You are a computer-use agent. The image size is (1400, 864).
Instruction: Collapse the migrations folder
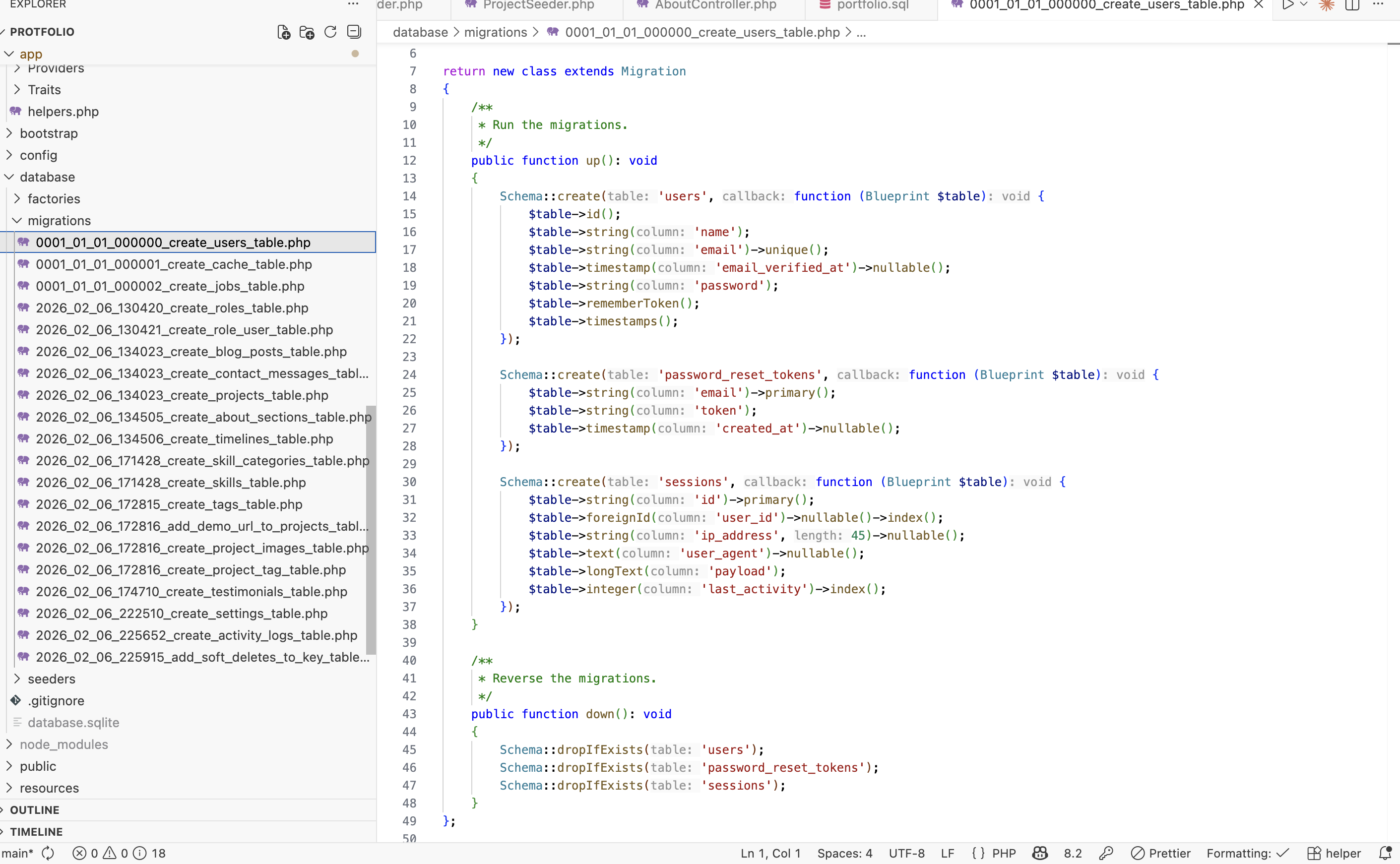click(59, 221)
